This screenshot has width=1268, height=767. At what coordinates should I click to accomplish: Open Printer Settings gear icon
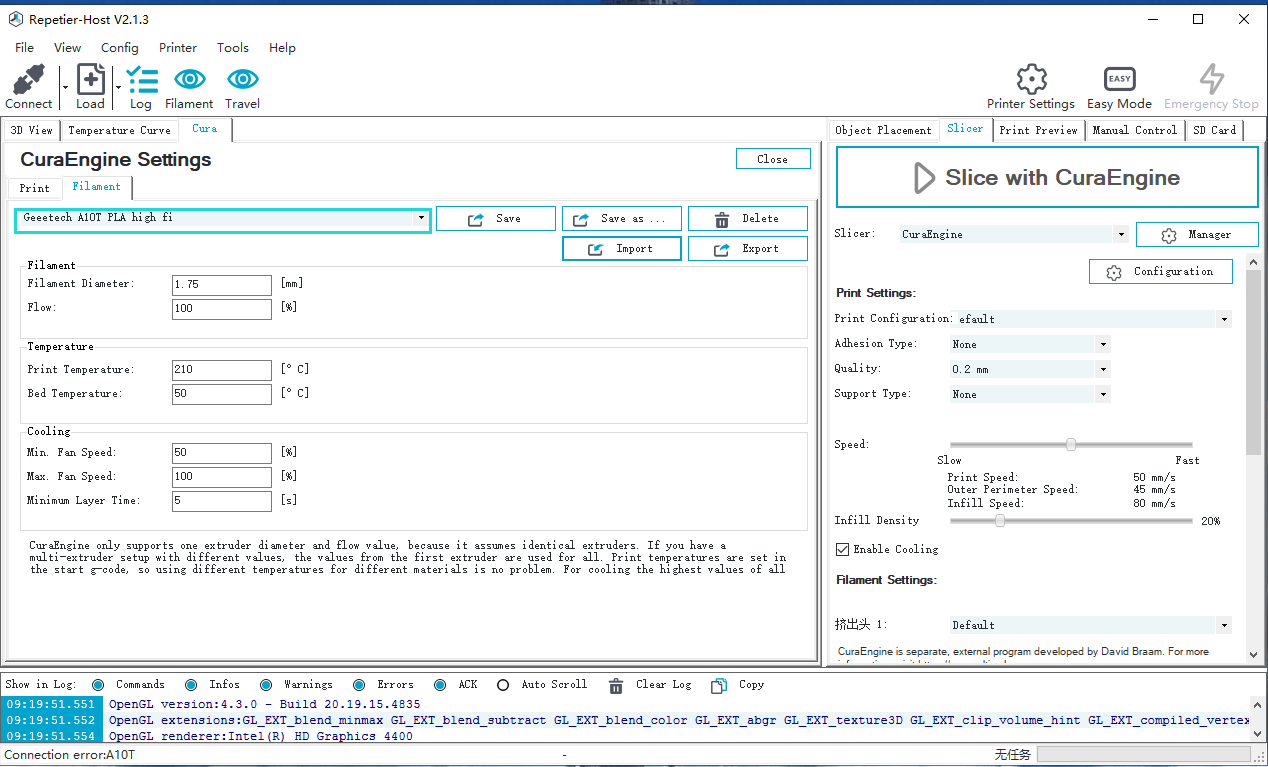(1030, 80)
